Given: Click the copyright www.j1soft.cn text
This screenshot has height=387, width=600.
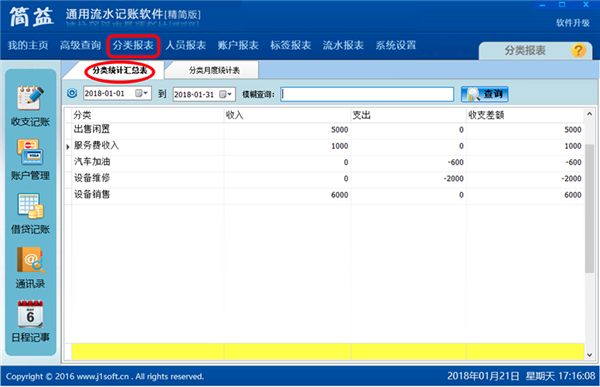Looking at the screenshot, I should pos(104,377).
